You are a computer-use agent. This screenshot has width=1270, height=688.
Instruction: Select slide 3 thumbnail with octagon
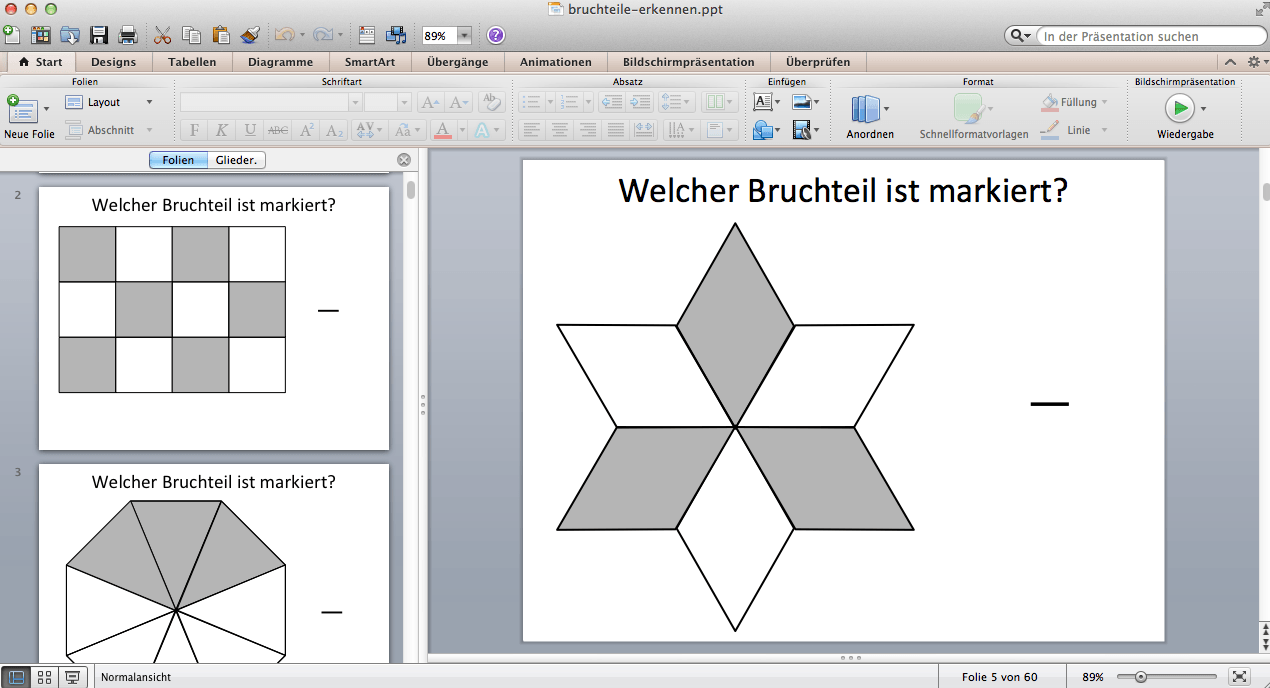[x=214, y=563]
